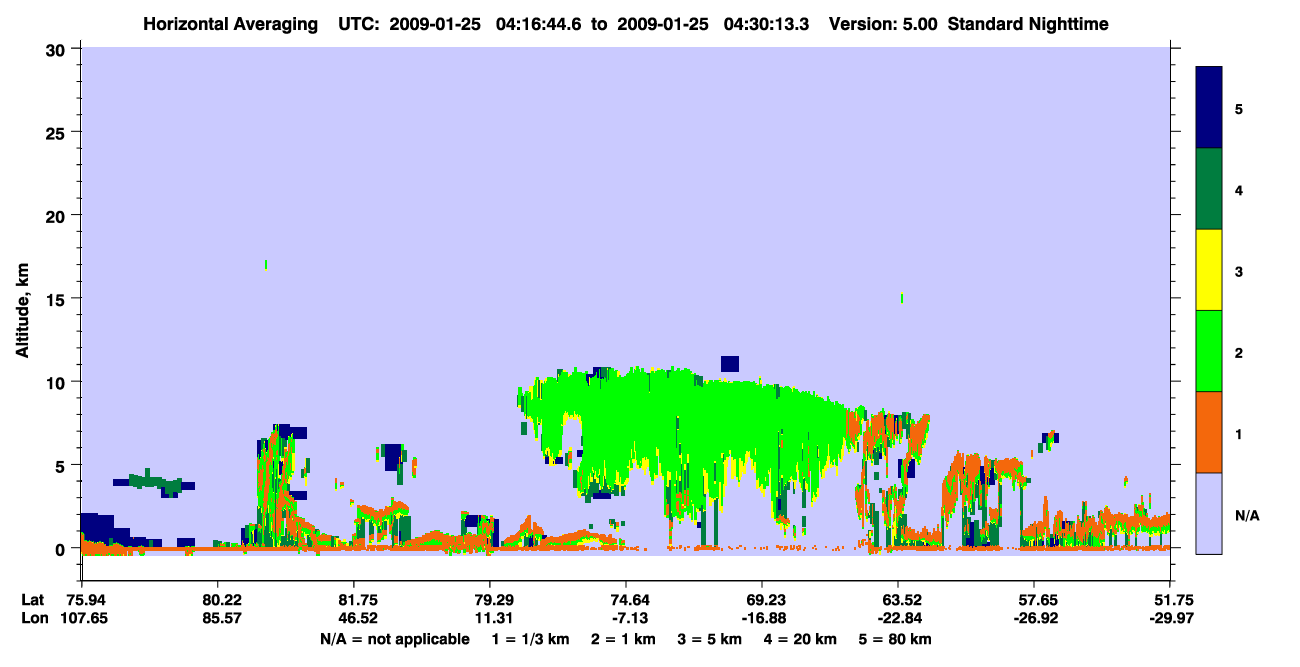Click longitude value -16.88
The height and width of the screenshot is (667, 1300).
pos(762,618)
